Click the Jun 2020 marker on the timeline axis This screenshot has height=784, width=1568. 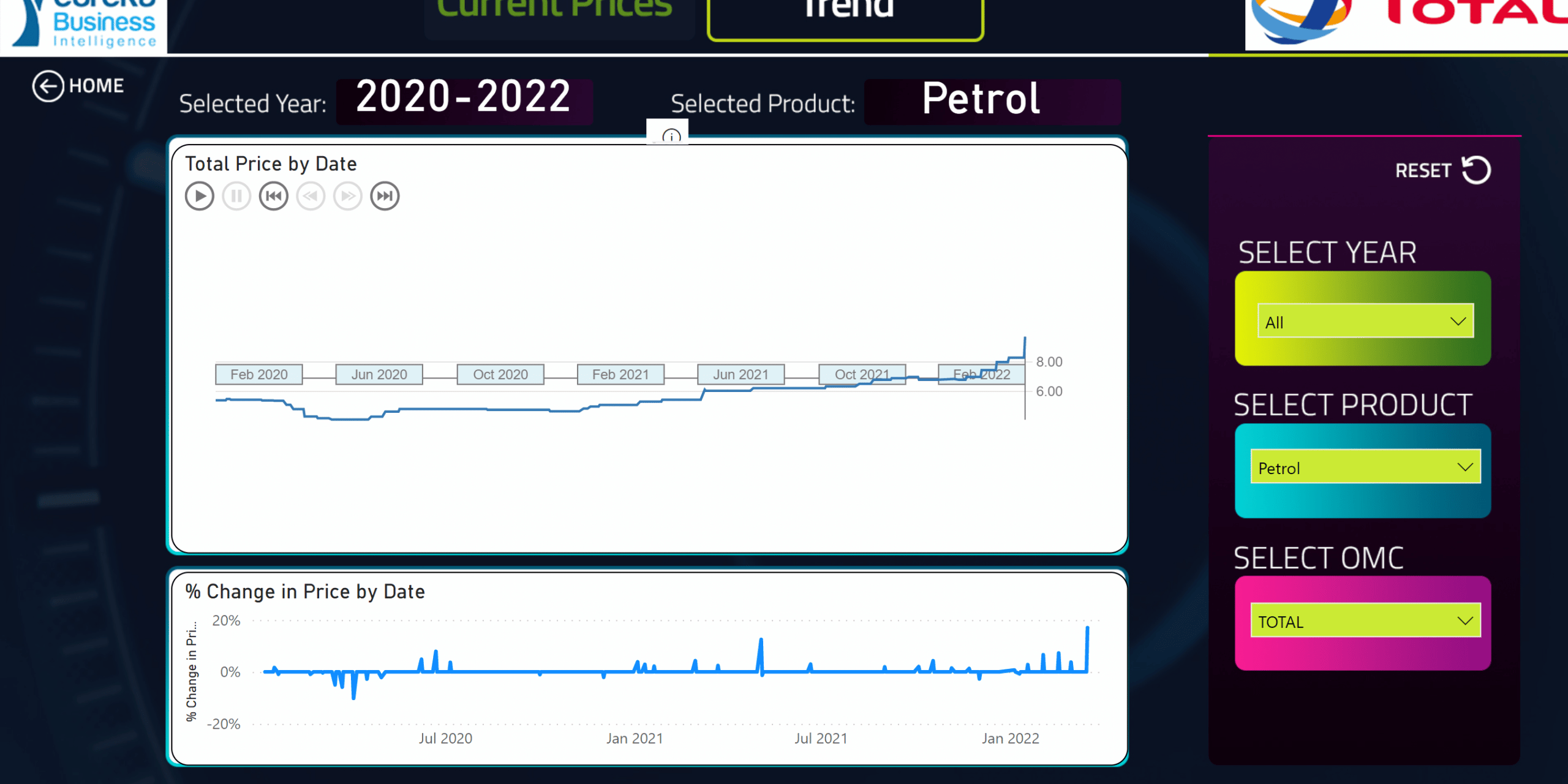(x=379, y=374)
